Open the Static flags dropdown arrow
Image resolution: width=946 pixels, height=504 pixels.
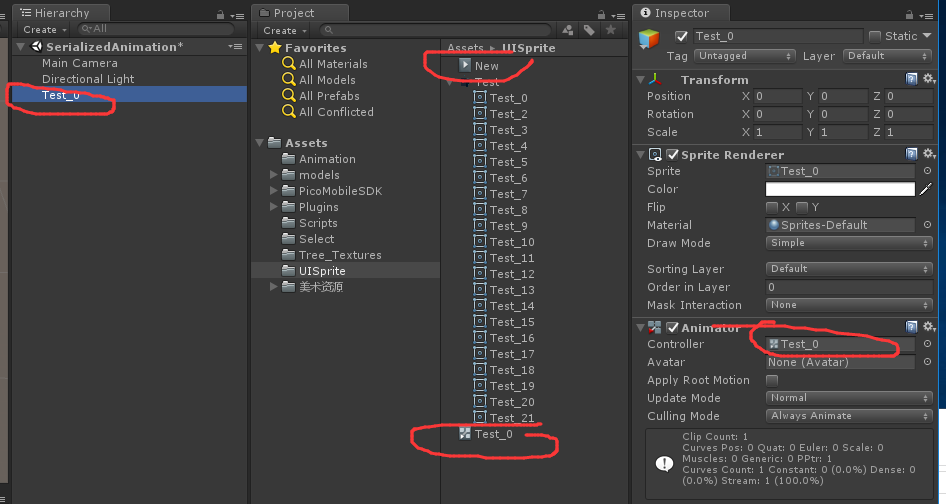click(927, 36)
